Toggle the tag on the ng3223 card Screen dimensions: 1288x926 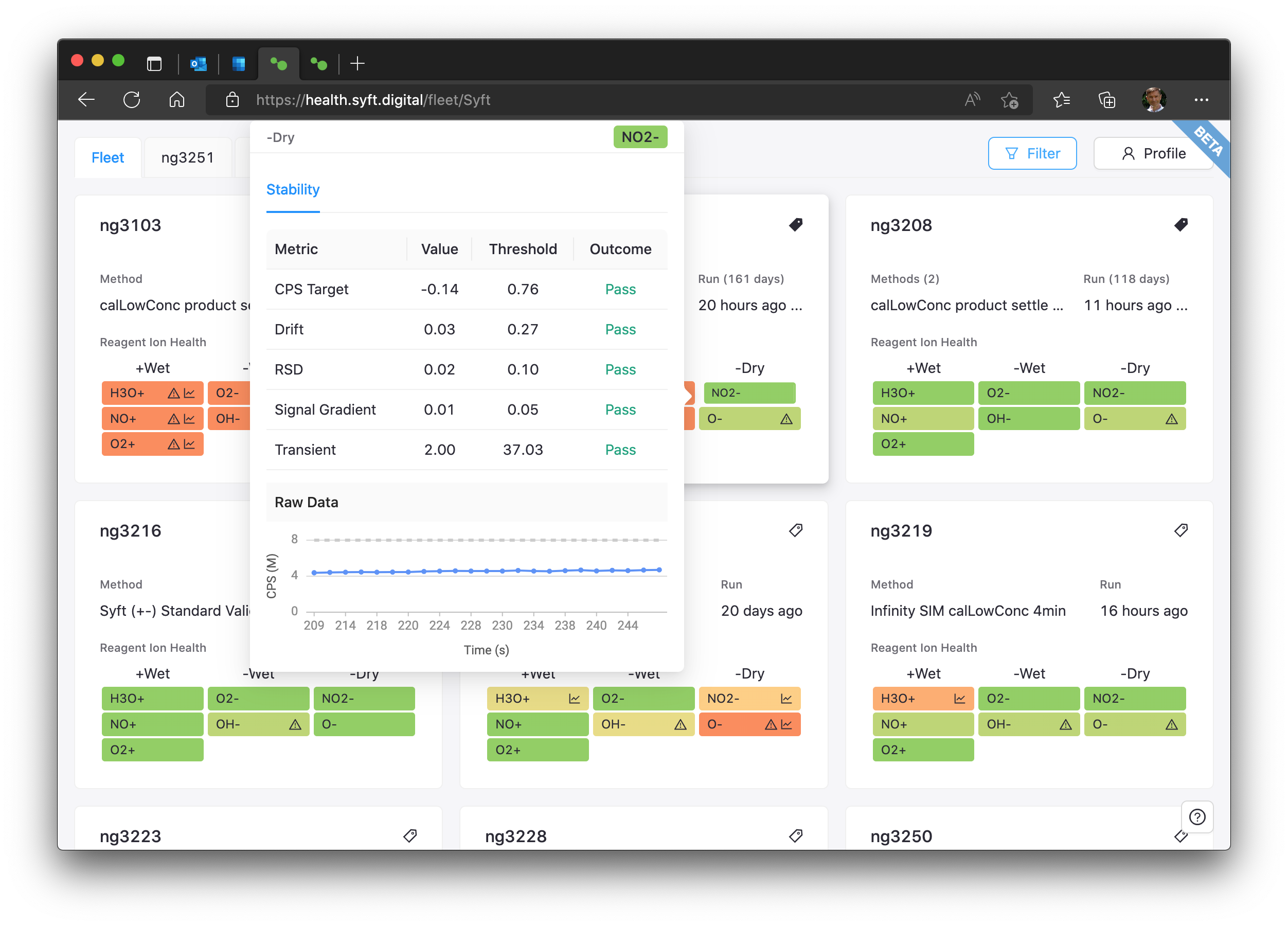(x=410, y=835)
